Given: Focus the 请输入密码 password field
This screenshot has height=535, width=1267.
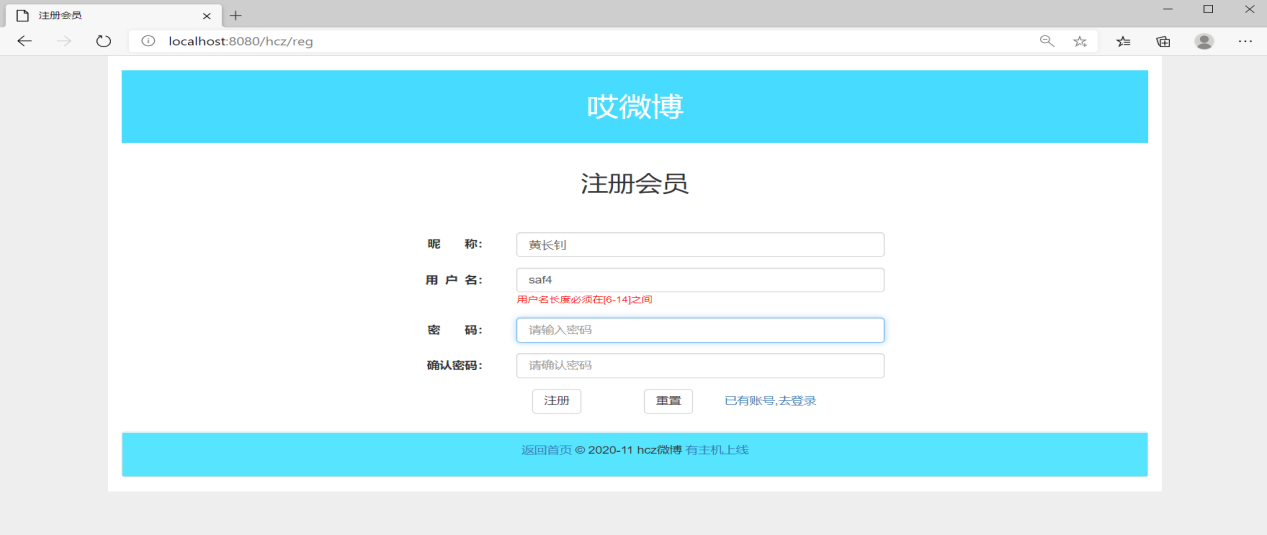Looking at the screenshot, I should 700,330.
